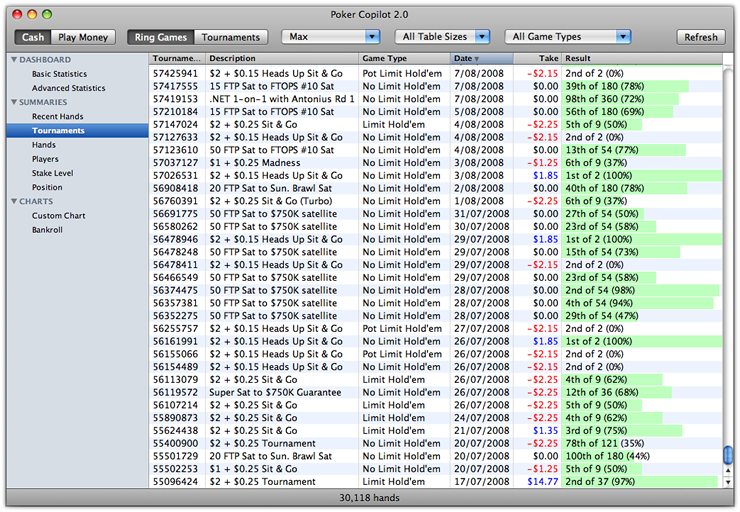Sort by Take column header
Screen dimensions: 740x512
537,59
